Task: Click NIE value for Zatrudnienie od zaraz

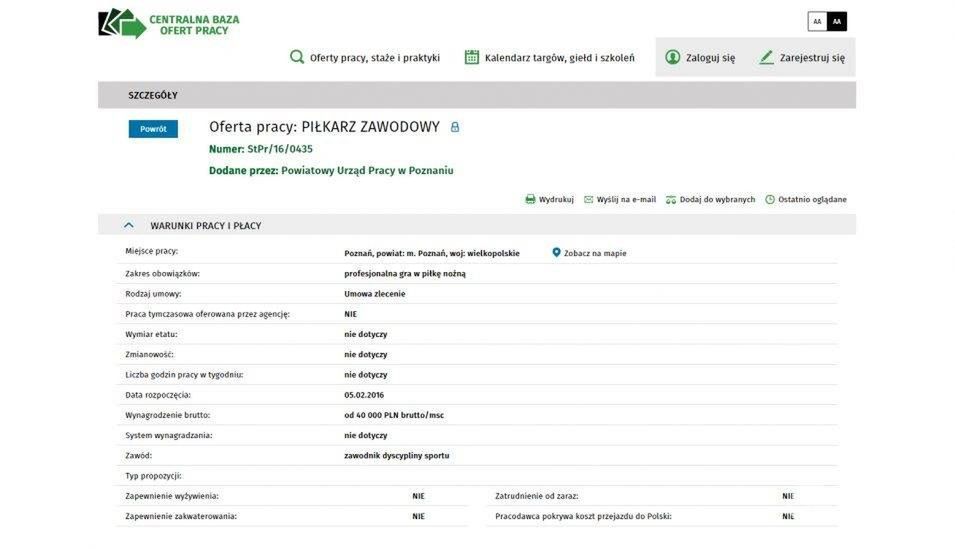Action: 788,496
